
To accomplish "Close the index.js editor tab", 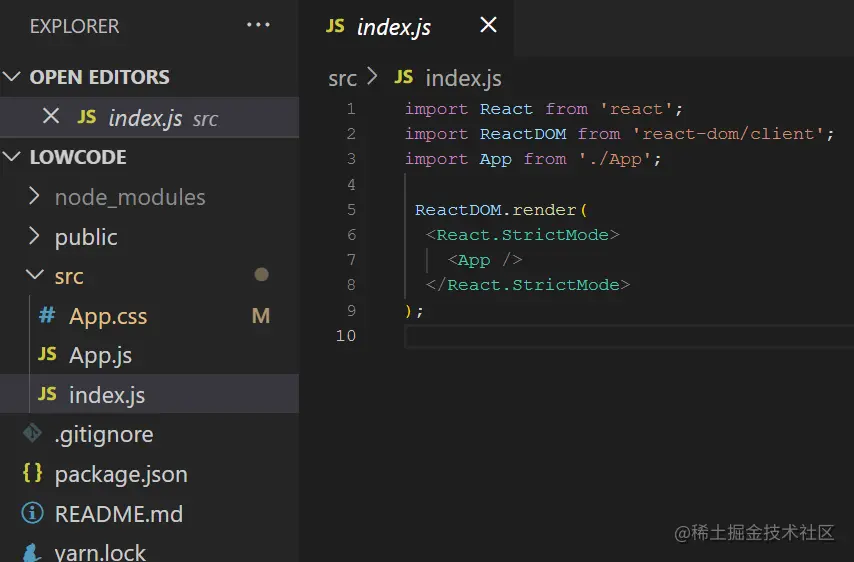I will (488, 25).
